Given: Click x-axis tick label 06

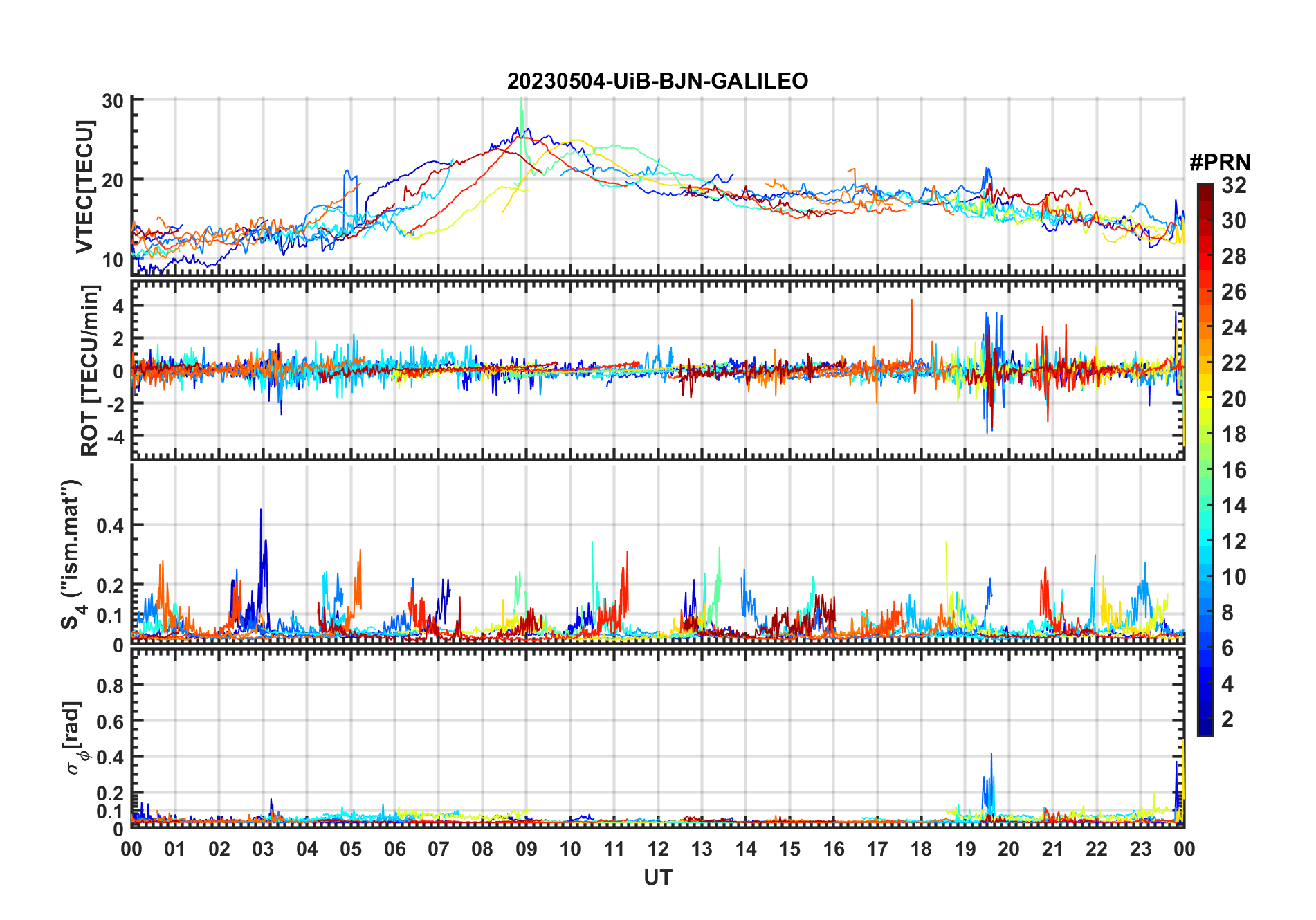Looking at the screenshot, I should pyautogui.click(x=394, y=849).
